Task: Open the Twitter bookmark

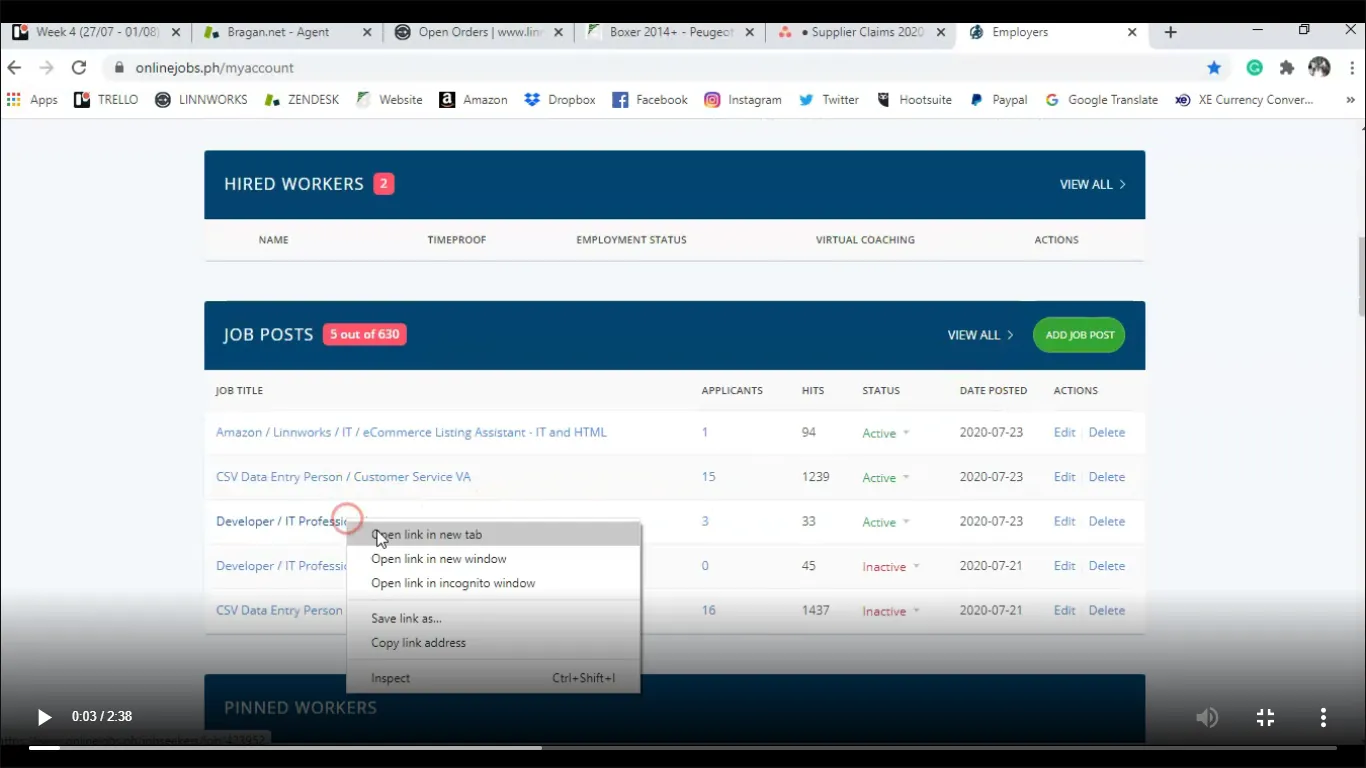Action: point(829,100)
